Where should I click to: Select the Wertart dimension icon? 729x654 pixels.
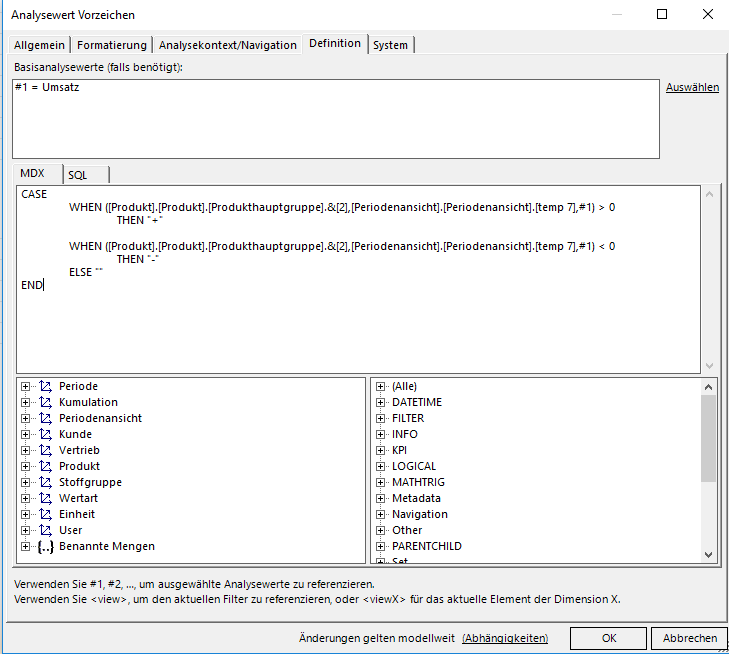45,498
